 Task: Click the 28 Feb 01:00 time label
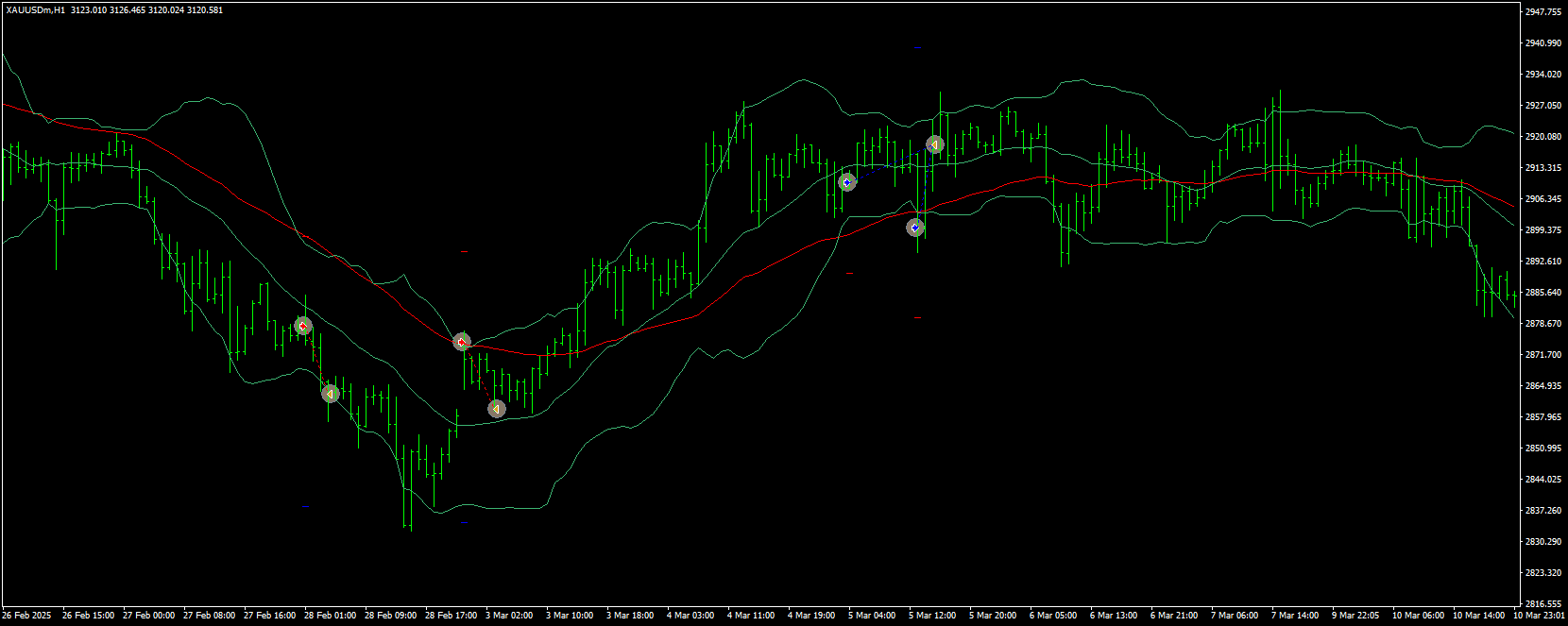(x=330, y=616)
